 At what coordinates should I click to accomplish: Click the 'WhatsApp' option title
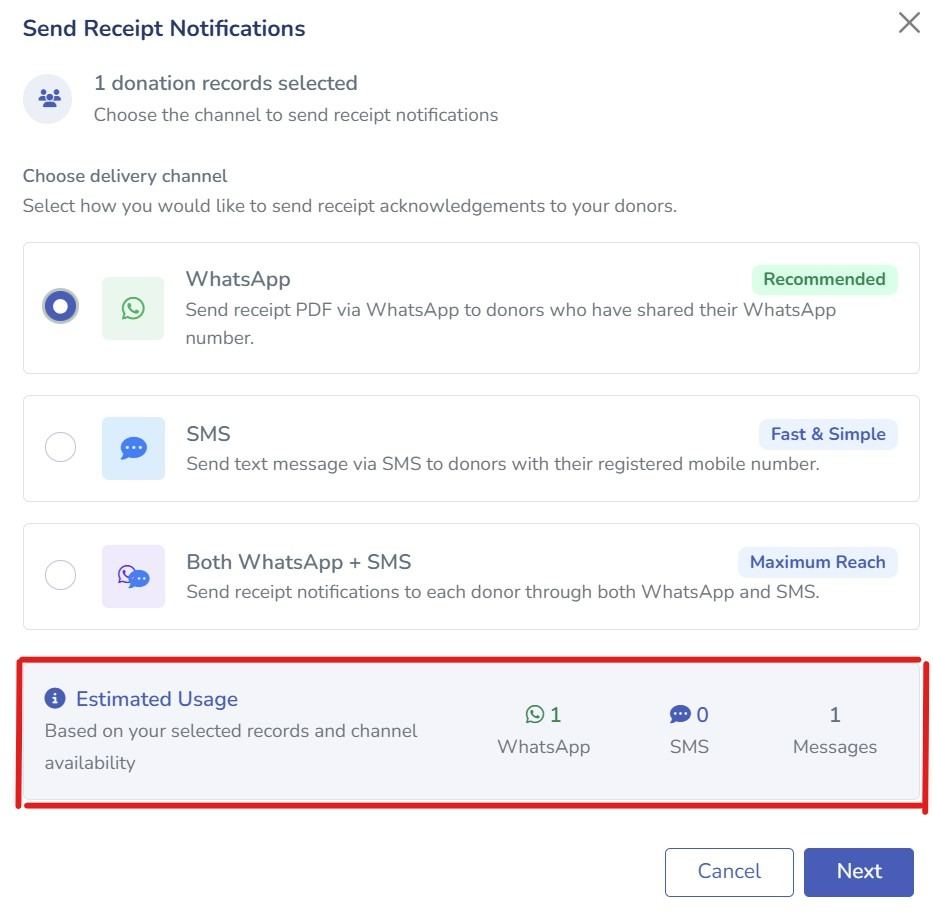[x=238, y=279]
